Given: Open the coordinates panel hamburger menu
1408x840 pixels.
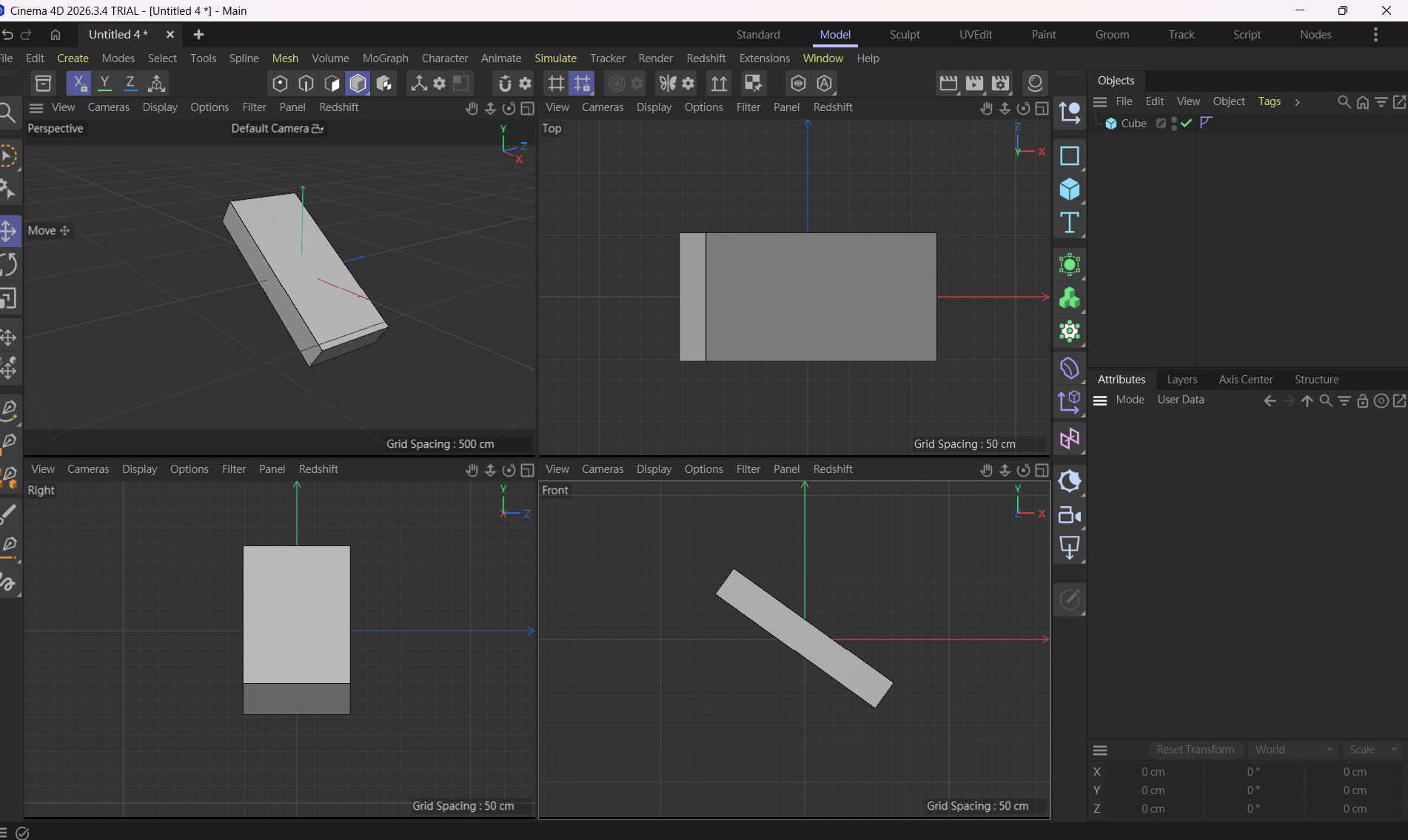Looking at the screenshot, I should click(x=1100, y=750).
